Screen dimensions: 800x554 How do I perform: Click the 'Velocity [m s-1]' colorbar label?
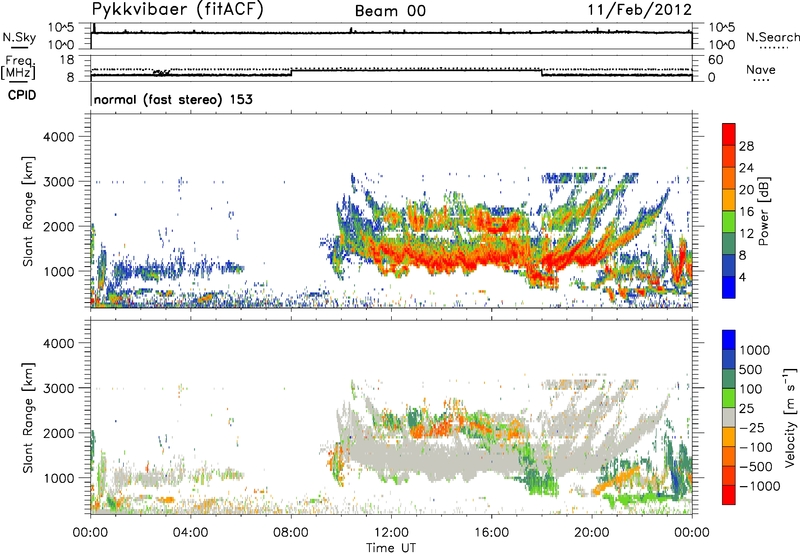click(790, 417)
